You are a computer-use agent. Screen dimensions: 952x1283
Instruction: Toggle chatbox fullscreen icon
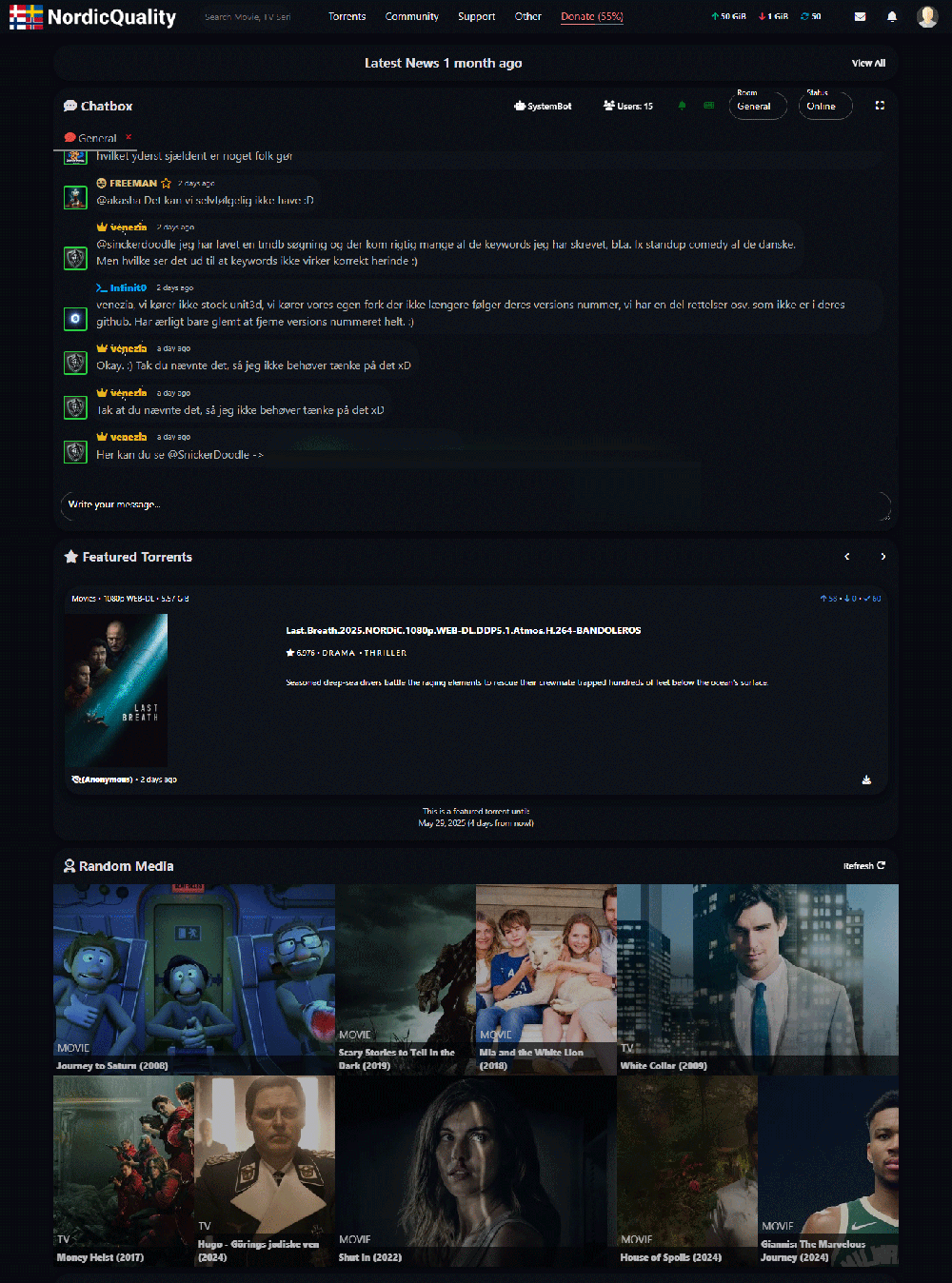[880, 106]
